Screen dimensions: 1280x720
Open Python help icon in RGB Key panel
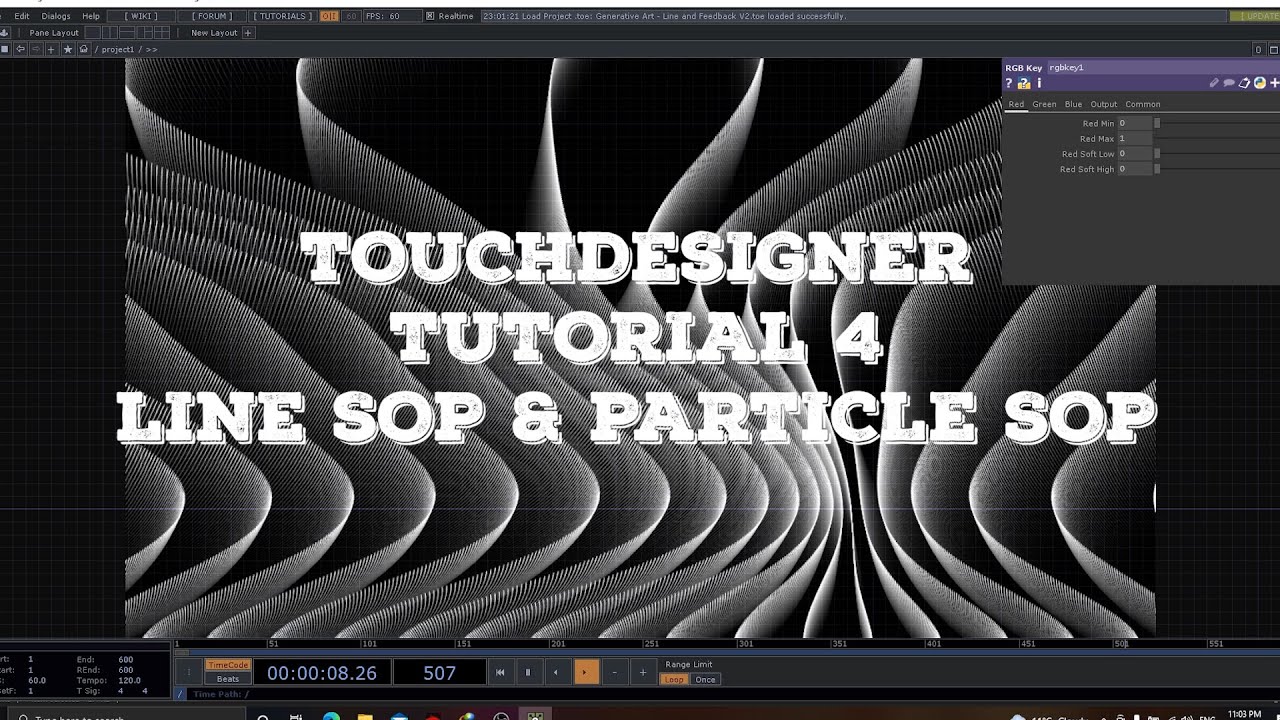(1024, 84)
